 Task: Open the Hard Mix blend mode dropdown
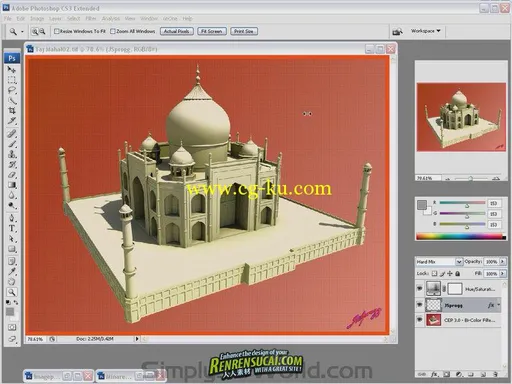[459, 262]
